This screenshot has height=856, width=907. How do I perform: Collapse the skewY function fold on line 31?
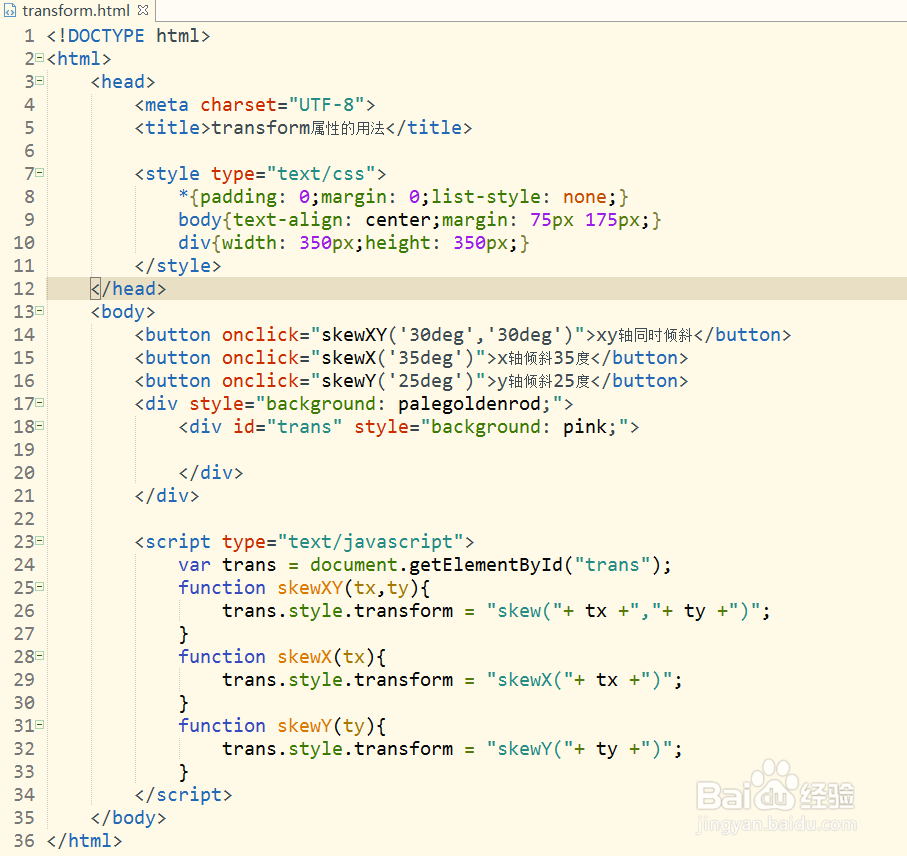click(x=39, y=725)
